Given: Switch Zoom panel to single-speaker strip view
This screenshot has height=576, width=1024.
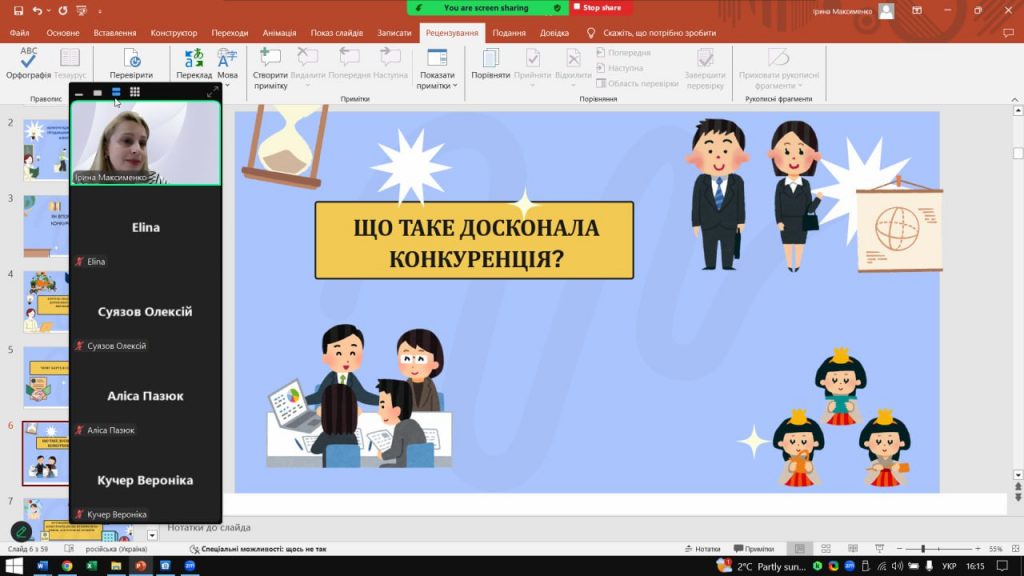Looking at the screenshot, I should tap(97, 92).
